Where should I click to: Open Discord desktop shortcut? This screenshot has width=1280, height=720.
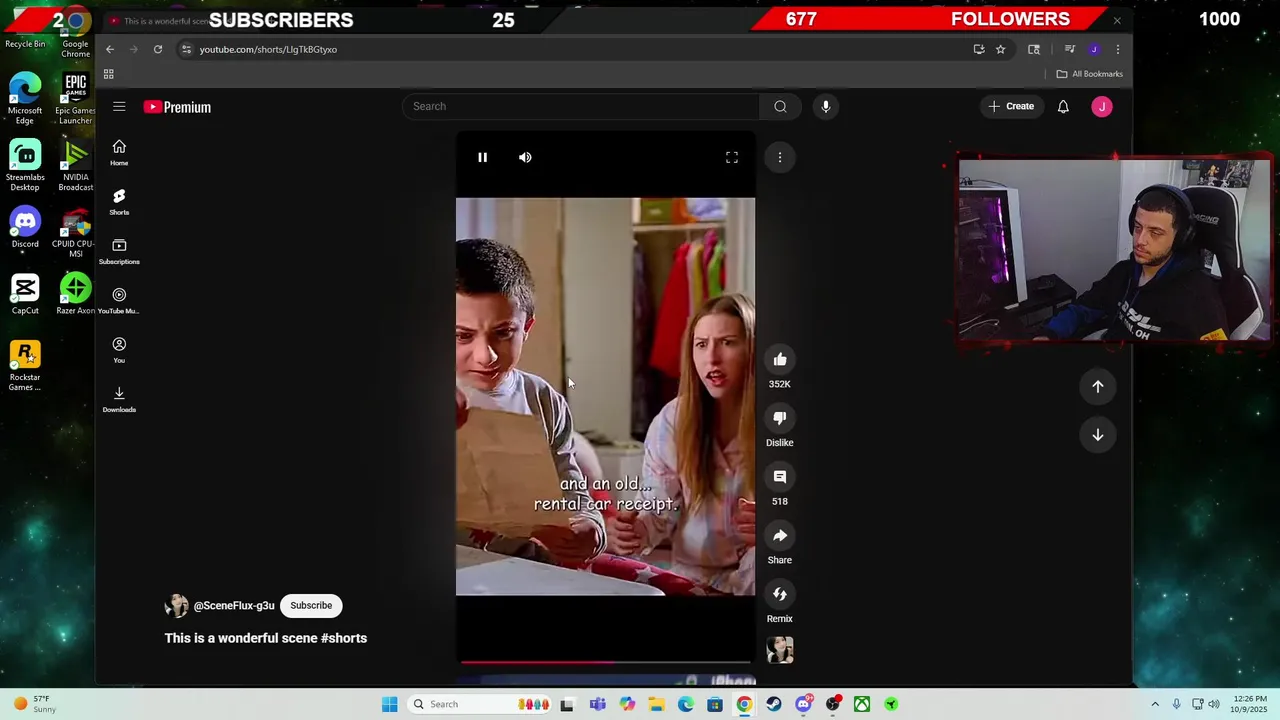pyautogui.click(x=25, y=228)
